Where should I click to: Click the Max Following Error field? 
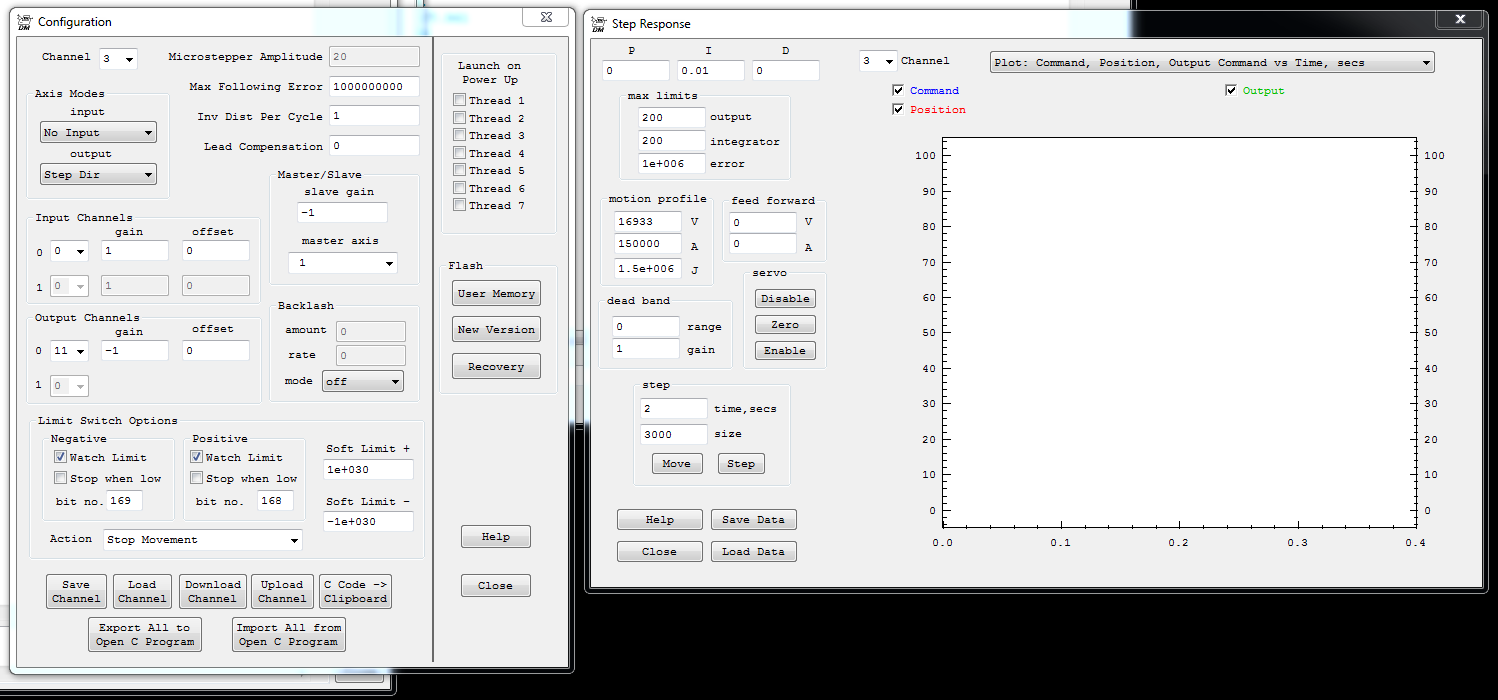(x=374, y=87)
